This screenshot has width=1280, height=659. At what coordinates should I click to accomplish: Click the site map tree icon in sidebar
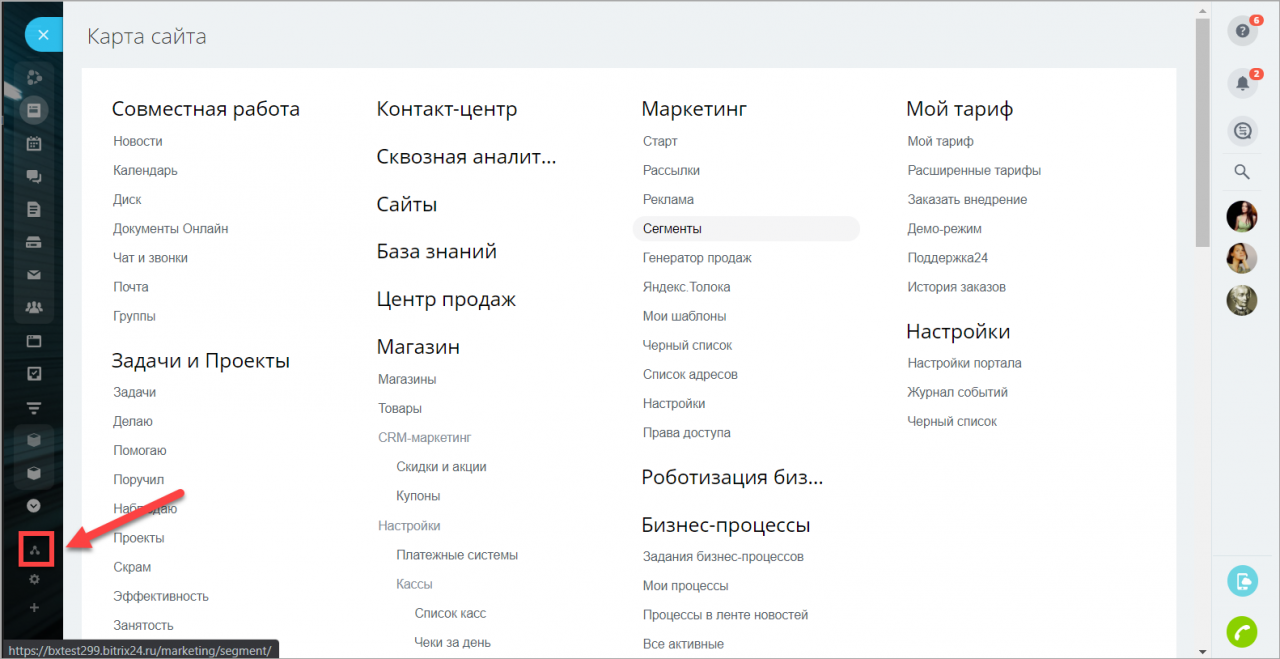tap(35, 550)
